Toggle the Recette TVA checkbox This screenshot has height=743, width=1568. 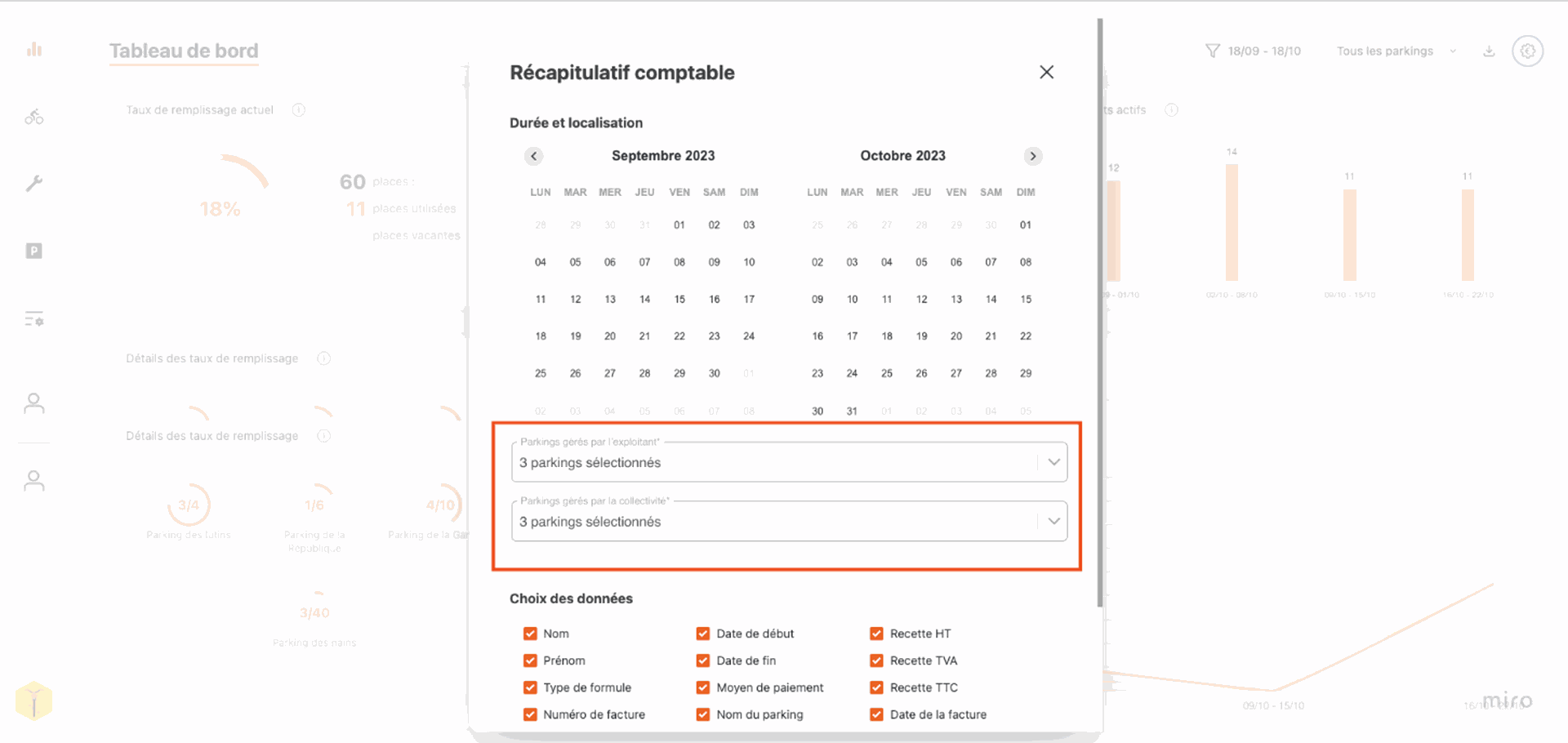(x=876, y=661)
